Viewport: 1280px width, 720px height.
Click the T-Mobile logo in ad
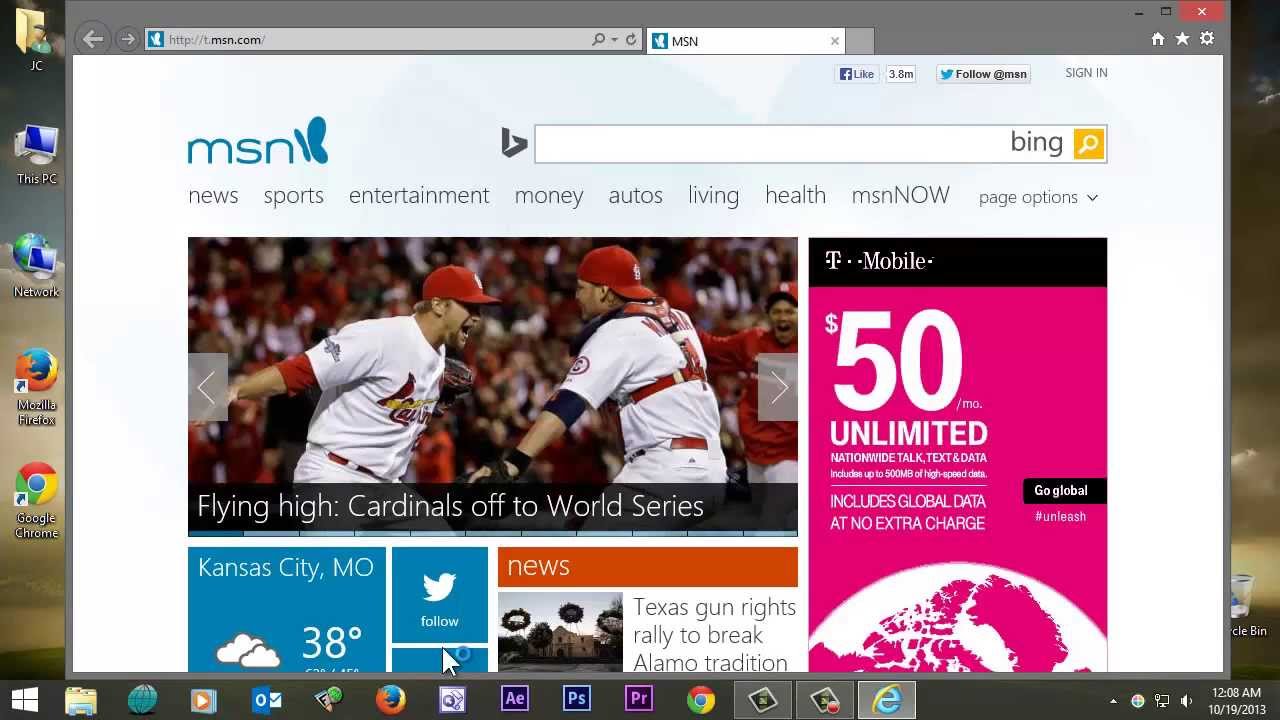tap(879, 262)
